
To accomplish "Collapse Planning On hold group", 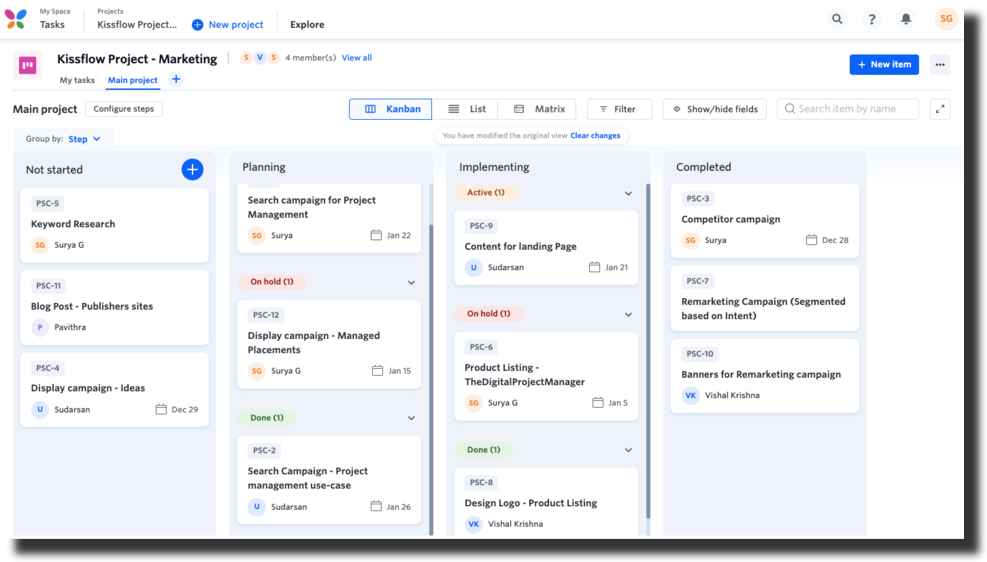I will (x=411, y=283).
